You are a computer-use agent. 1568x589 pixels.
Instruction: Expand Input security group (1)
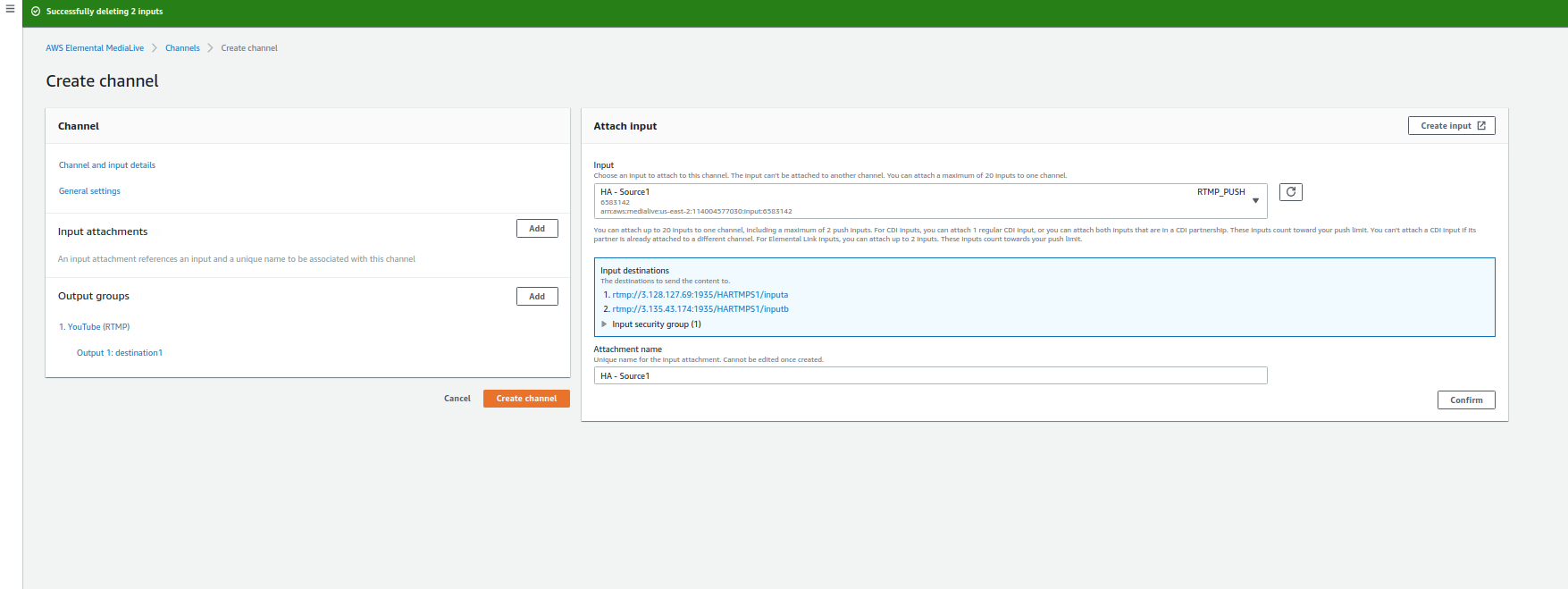650,324
